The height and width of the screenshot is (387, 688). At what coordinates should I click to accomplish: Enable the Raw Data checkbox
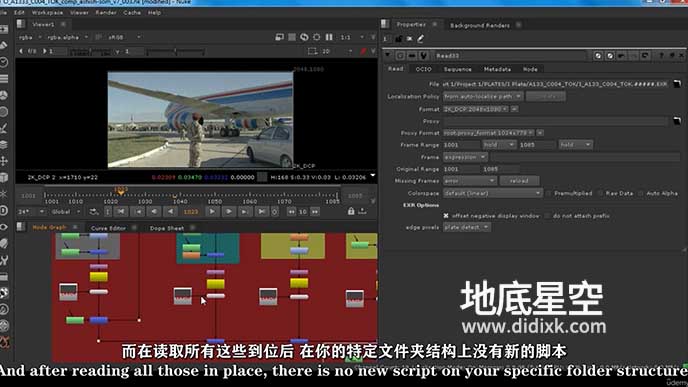[x=600, y=193]
